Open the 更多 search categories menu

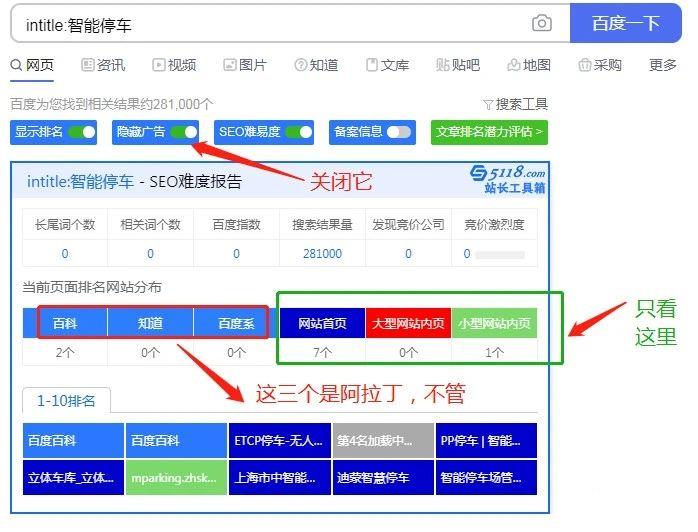click(663, 65)
